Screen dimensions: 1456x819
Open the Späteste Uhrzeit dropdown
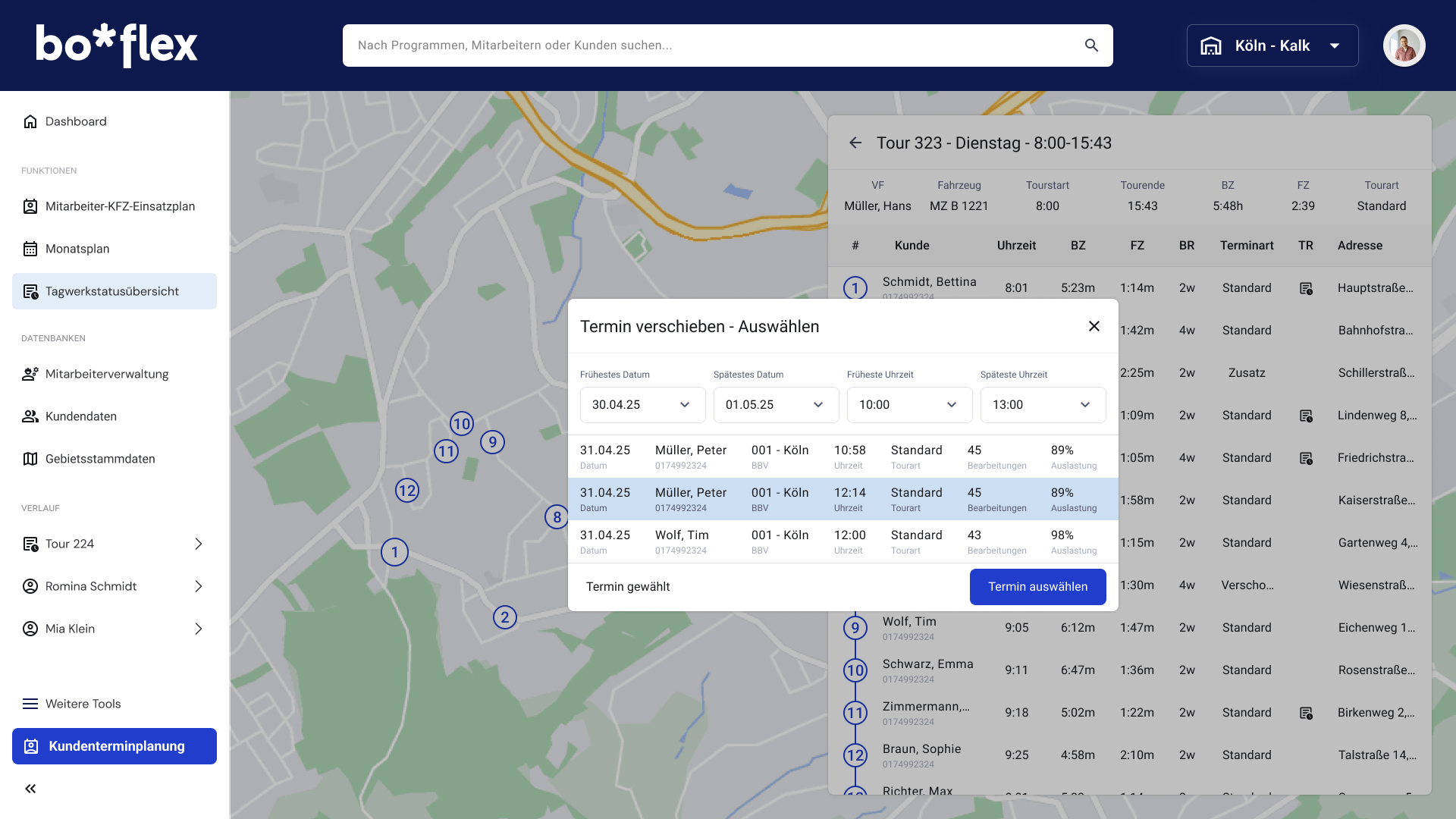[x=1043, y=405]
